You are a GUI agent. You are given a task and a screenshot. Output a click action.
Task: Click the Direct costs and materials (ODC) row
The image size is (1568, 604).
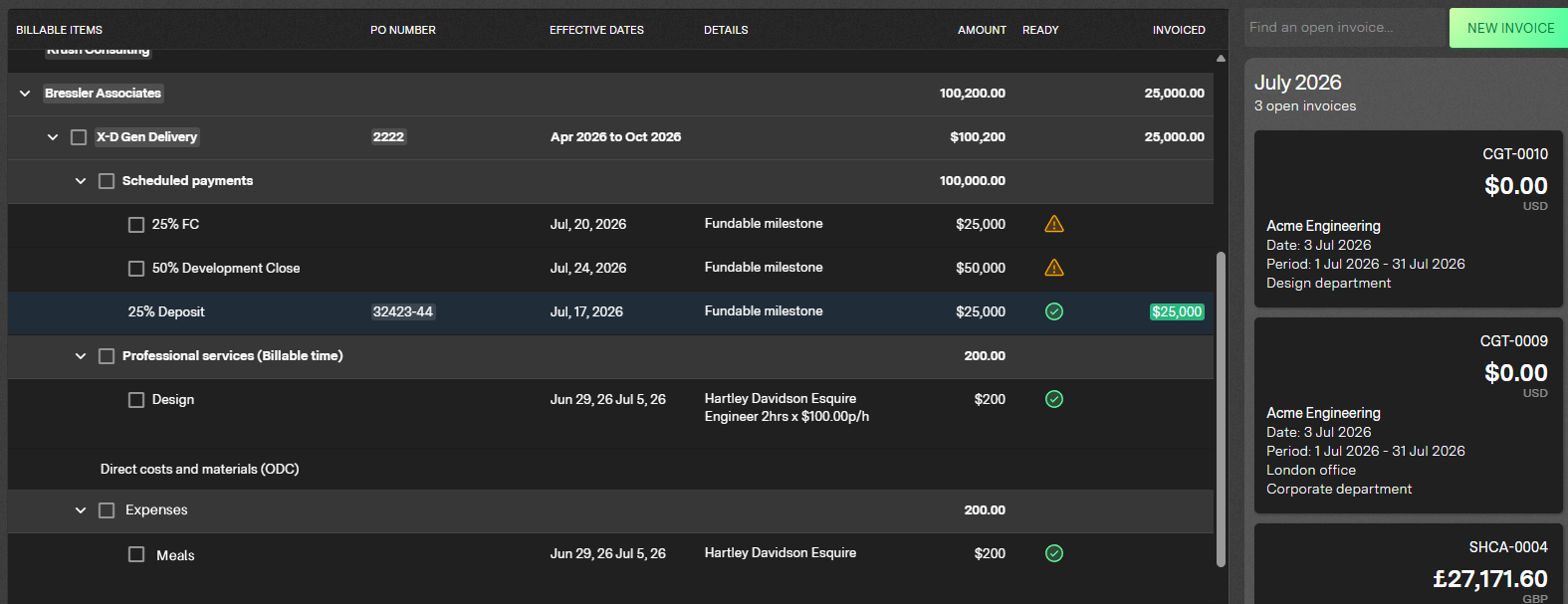(610, 469)
